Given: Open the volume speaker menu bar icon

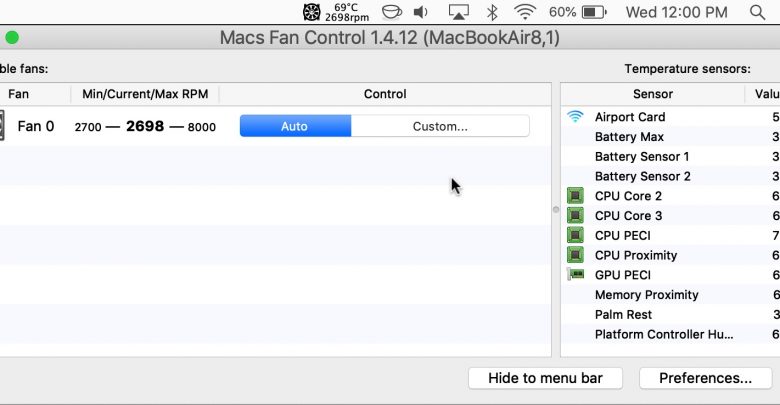Looking at the screenshot, I should pyautogui.click(x=421, y=12).
